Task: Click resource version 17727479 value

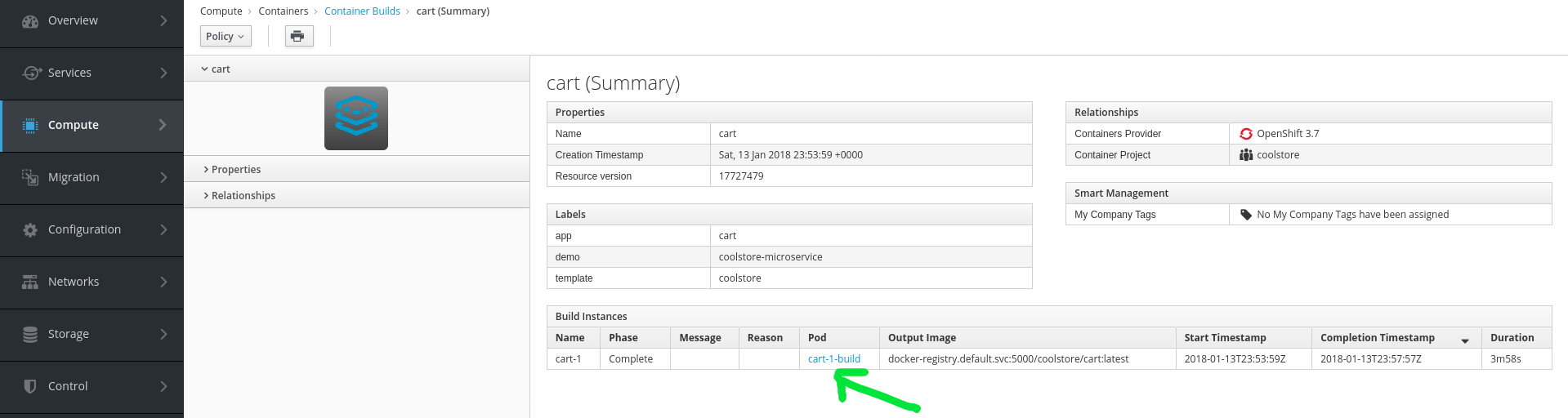Action: [x=741, y=176]
